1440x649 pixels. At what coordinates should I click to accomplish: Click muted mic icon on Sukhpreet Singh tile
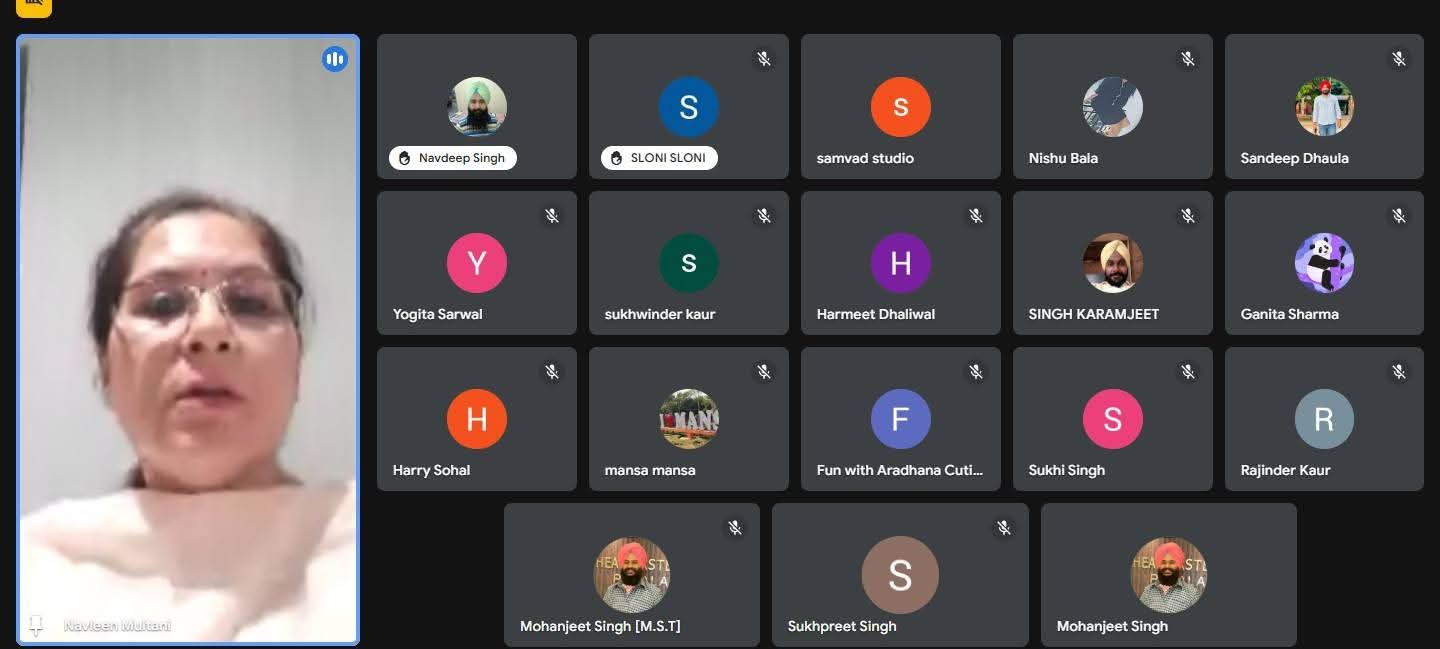[x=1004, y=528]
